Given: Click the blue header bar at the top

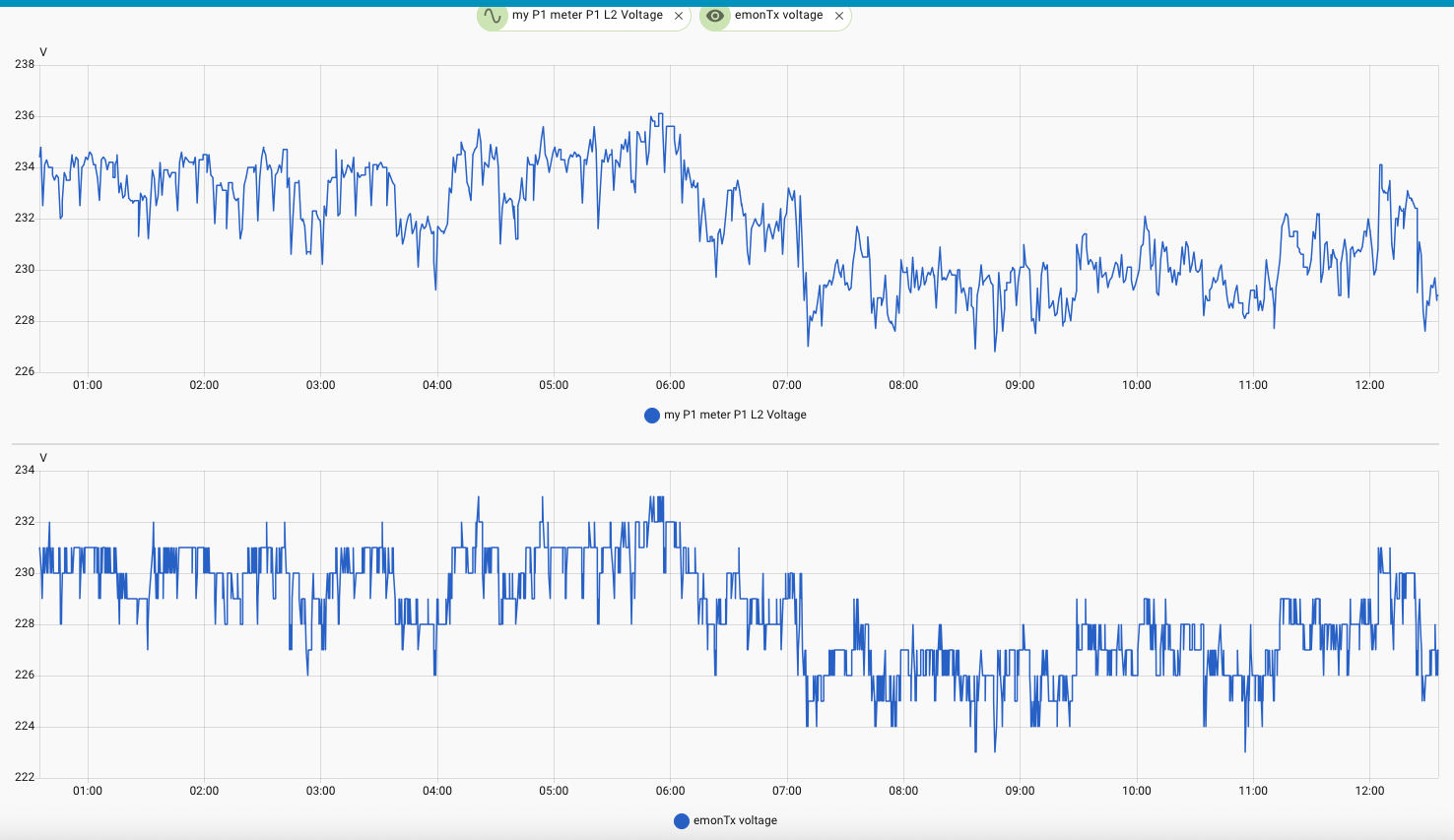Looking at the screenshot, I should point(727,3).
